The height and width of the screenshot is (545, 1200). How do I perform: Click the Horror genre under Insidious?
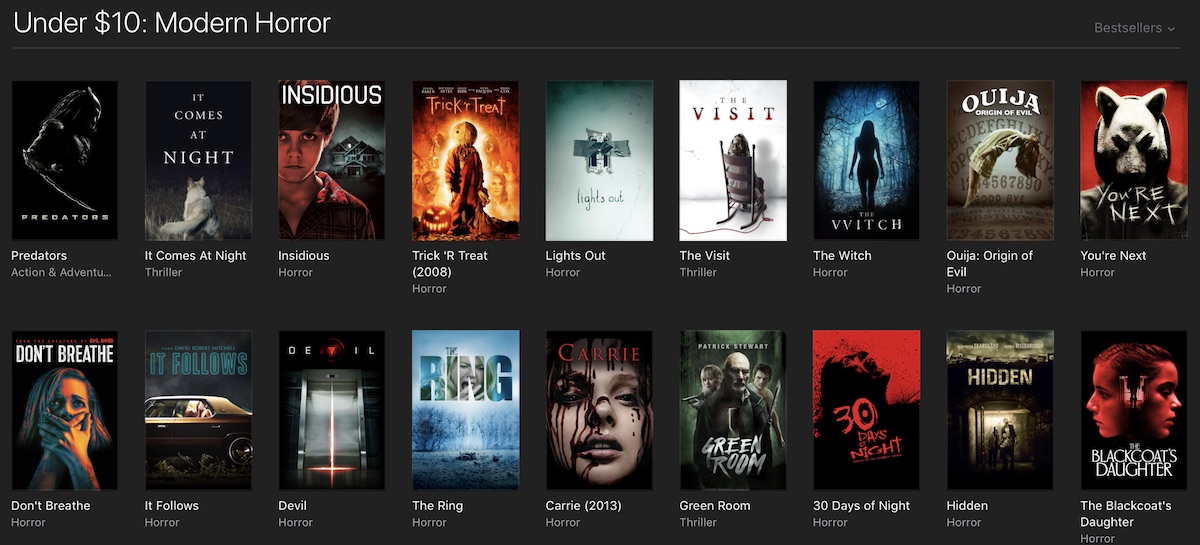296,272
